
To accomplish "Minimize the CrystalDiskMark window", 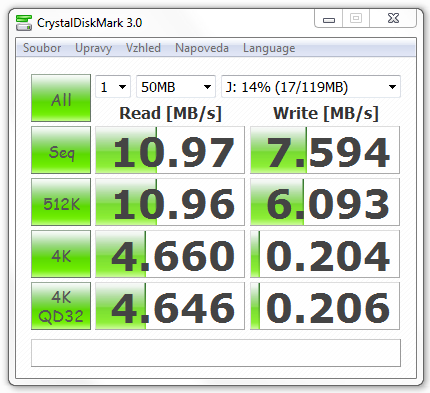I will point(329,18).
